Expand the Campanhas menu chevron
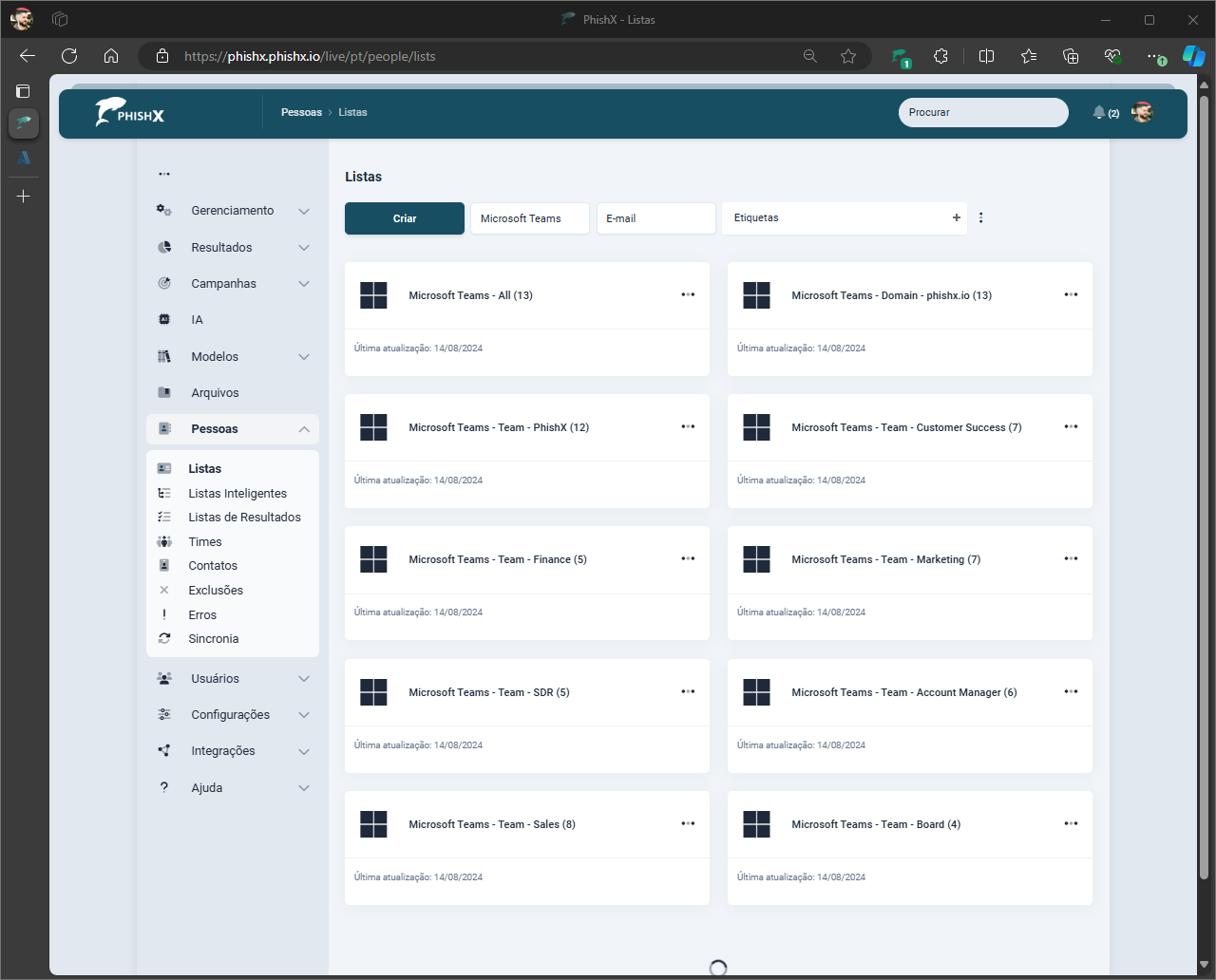 (x=304, y=284)
